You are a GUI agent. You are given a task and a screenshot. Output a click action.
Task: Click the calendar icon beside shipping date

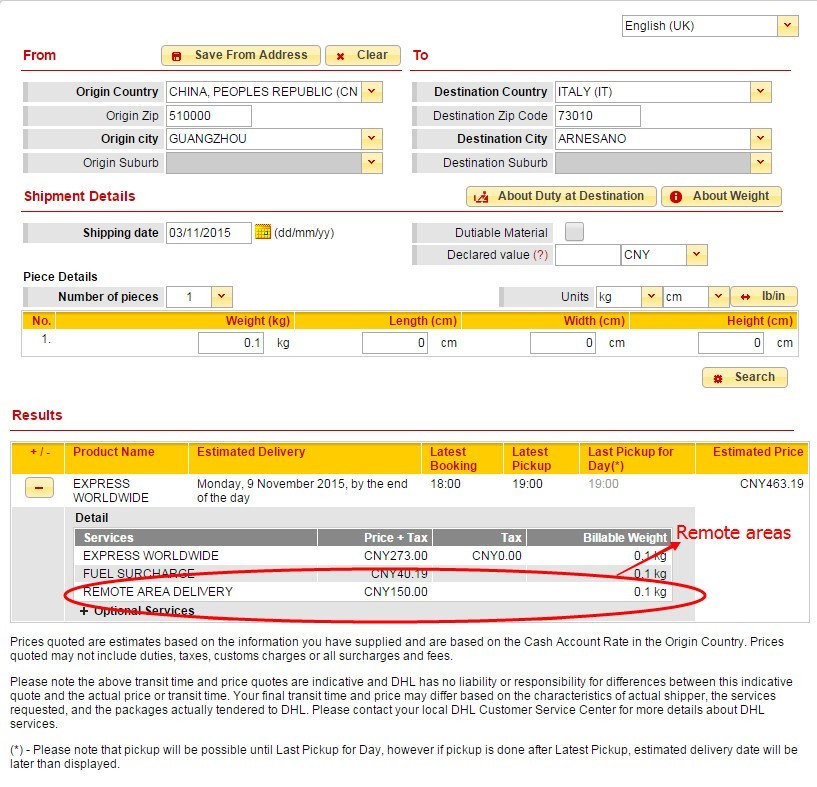coord(263,232)
